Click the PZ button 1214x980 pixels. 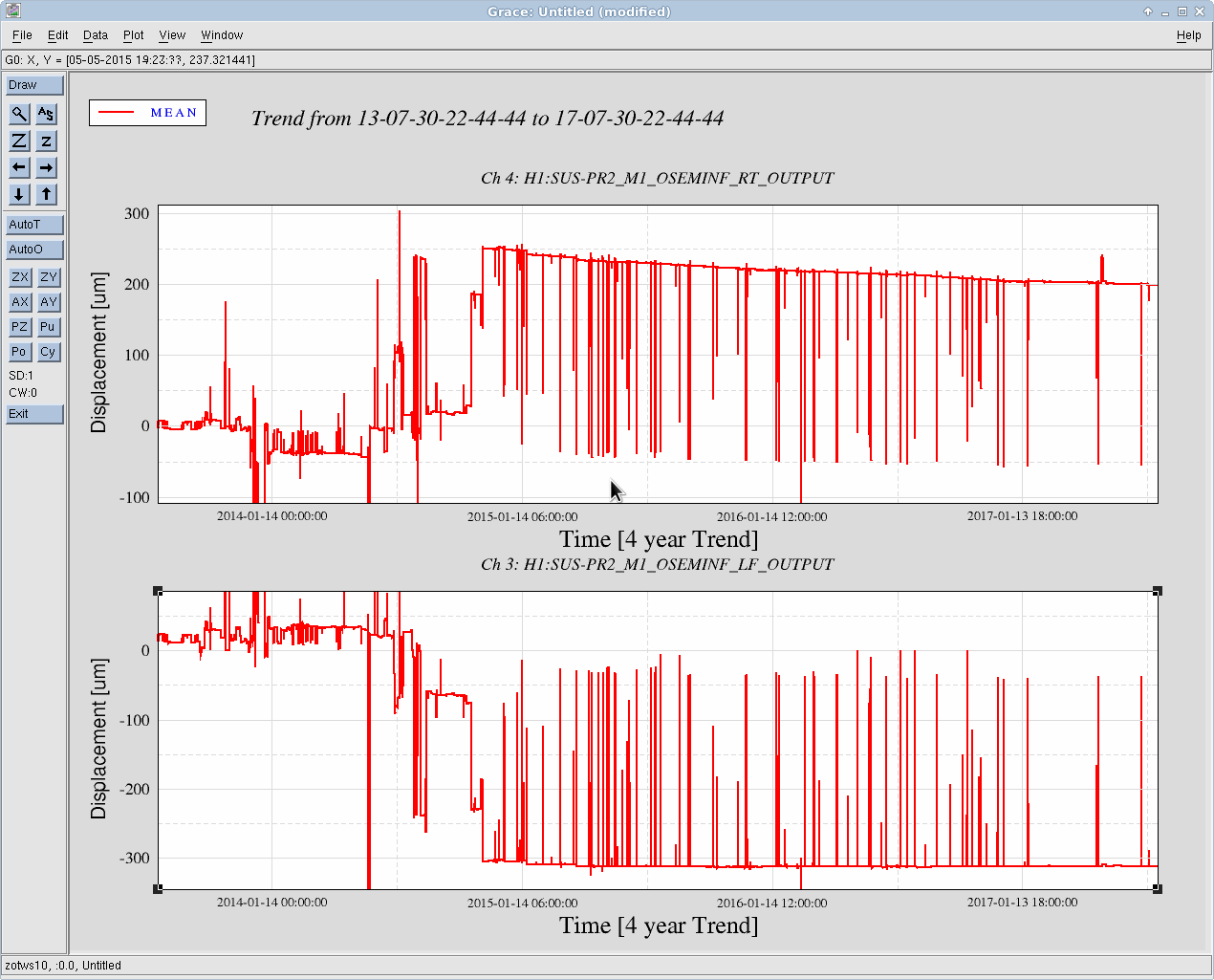pyautogui.click(x=20, y=327)
